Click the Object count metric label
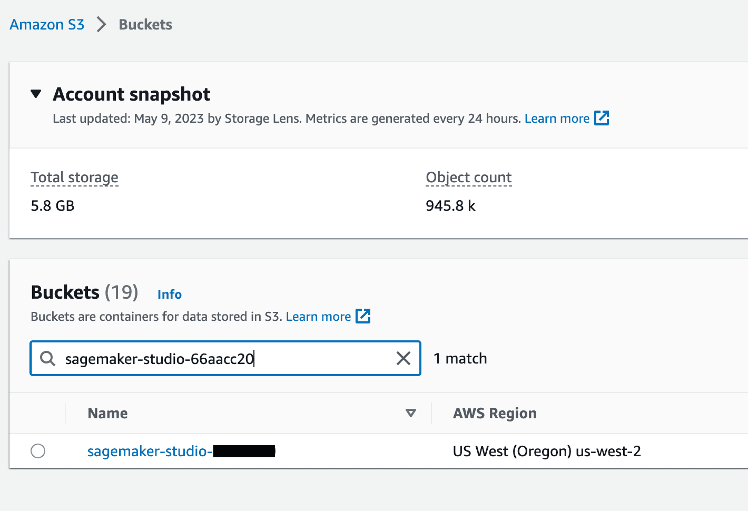The width and height of the screenshot is (750, 512). 469,178
